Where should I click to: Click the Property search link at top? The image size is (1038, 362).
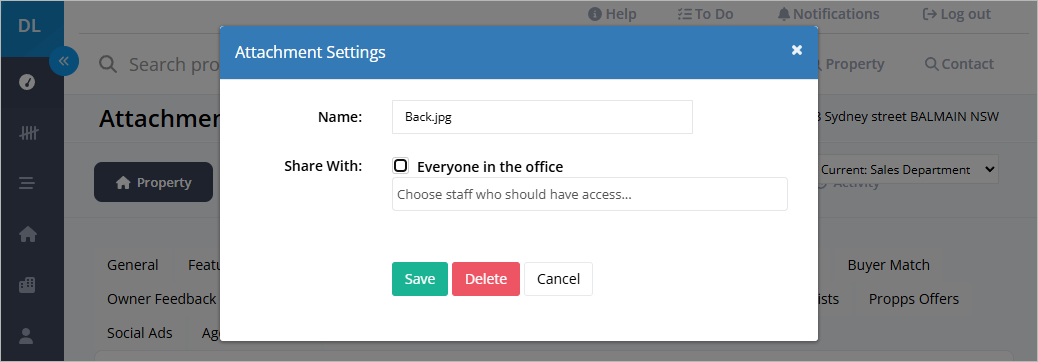[x=851, y=64]
